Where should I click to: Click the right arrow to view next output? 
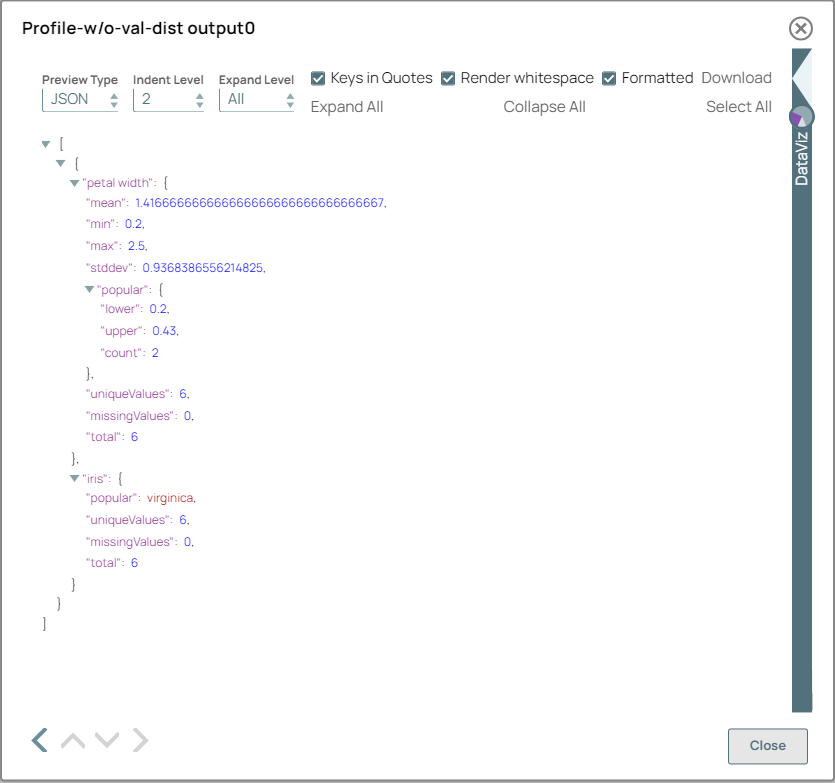pyautogui.click(x=140, y=740)
